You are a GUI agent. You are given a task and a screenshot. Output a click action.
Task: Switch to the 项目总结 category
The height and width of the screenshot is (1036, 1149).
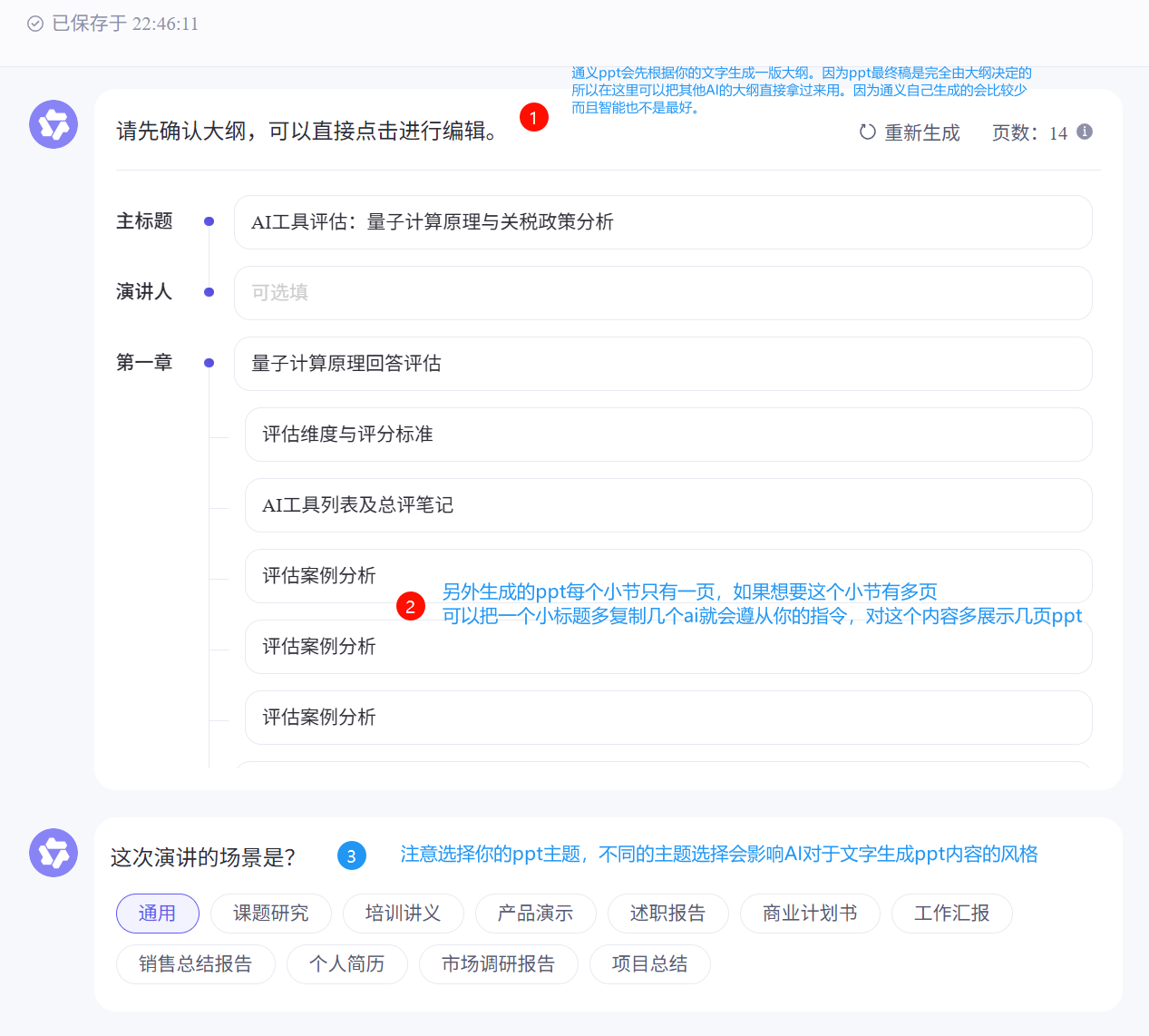pyautogui.click(x=649, y=964)
